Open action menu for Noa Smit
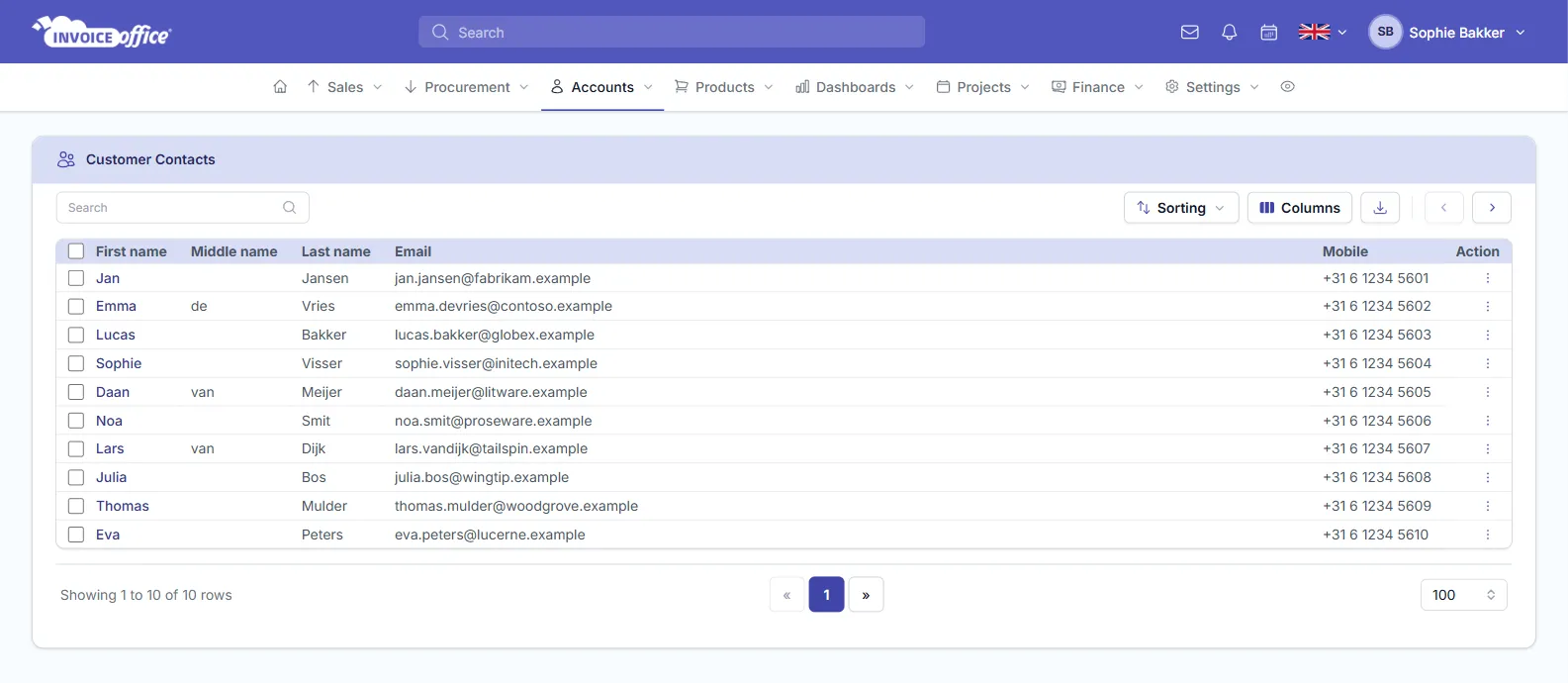This screenshot has width=1568, height=683. [1488, 421]
